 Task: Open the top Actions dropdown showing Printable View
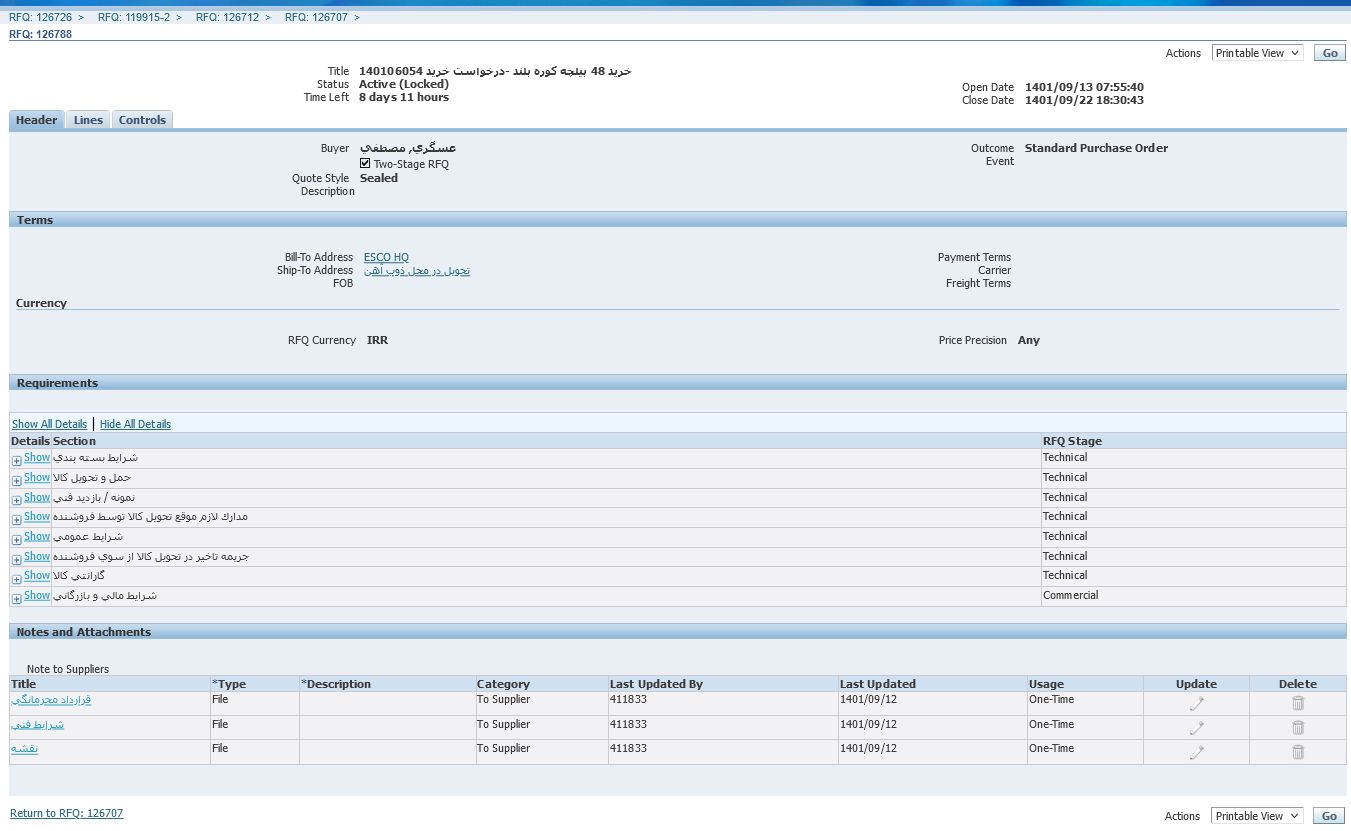(x=1257, y=53)
